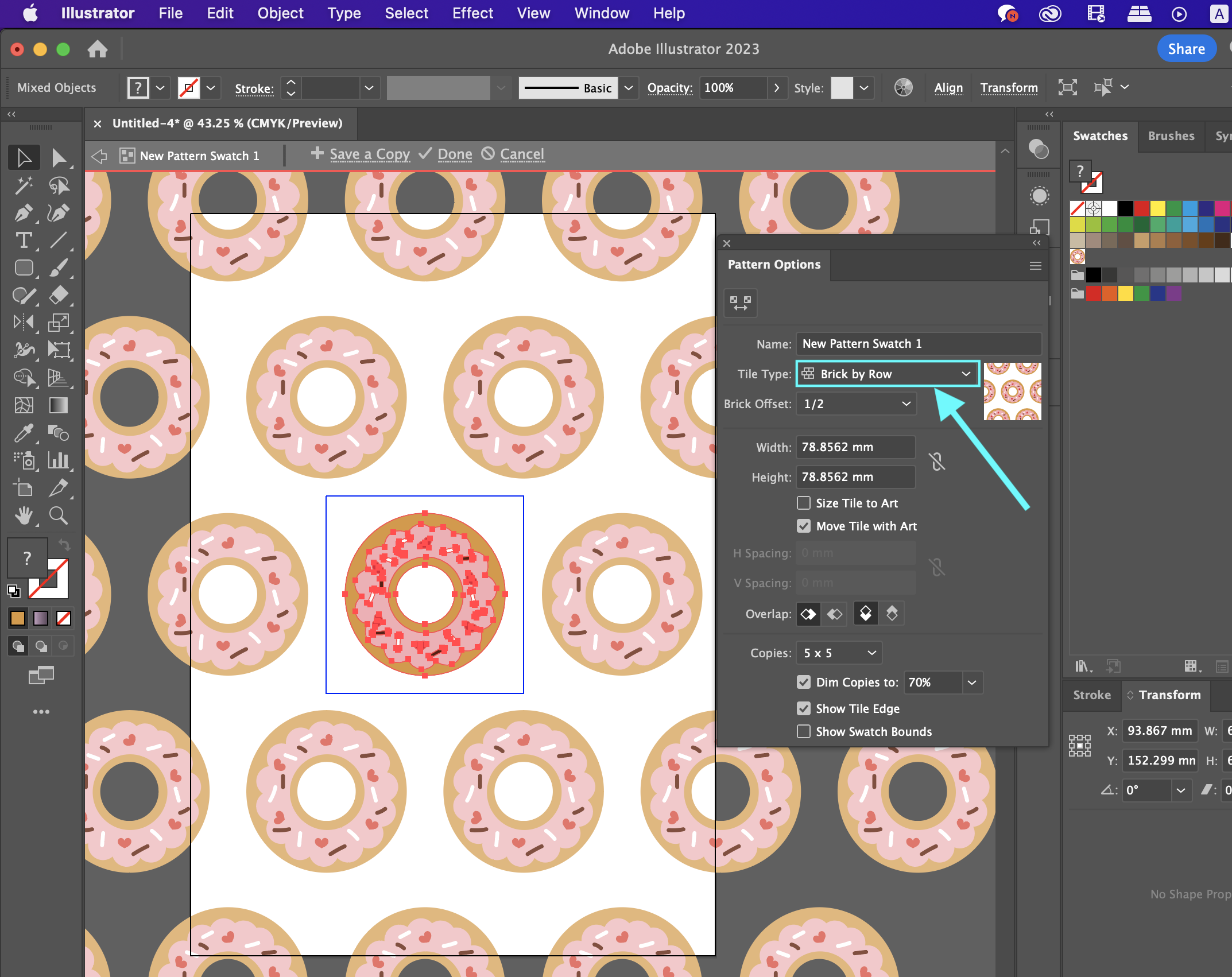Select the Pen tool
The image size is (1232, 977).
tap(24, 213)
